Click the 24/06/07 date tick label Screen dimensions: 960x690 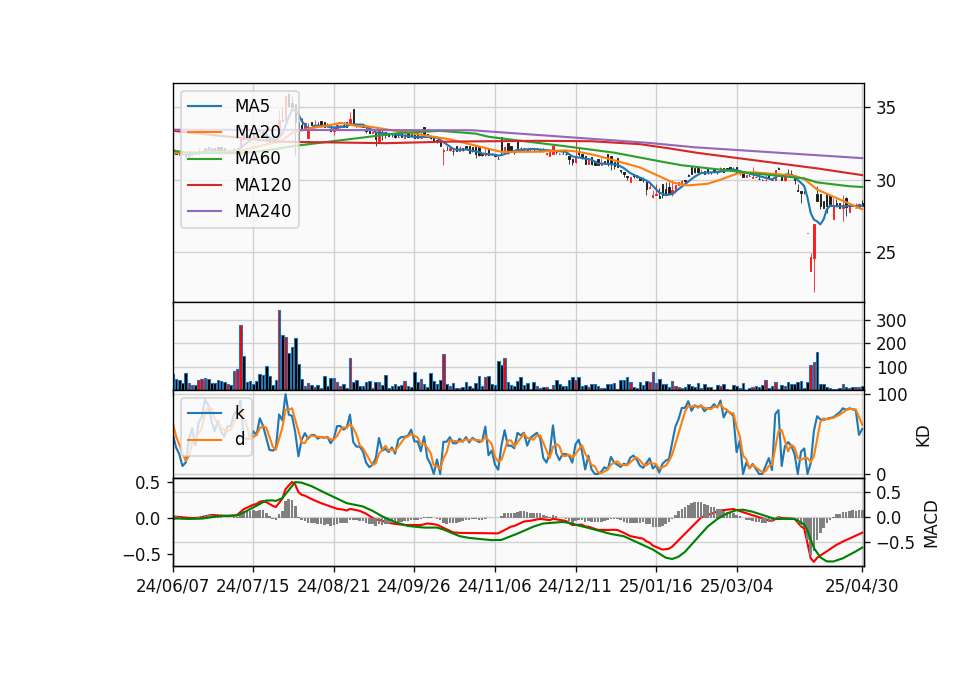[173, 586]
